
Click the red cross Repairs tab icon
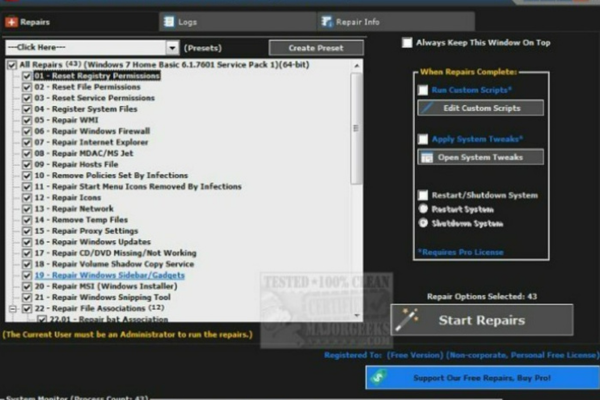pos(10,21)
